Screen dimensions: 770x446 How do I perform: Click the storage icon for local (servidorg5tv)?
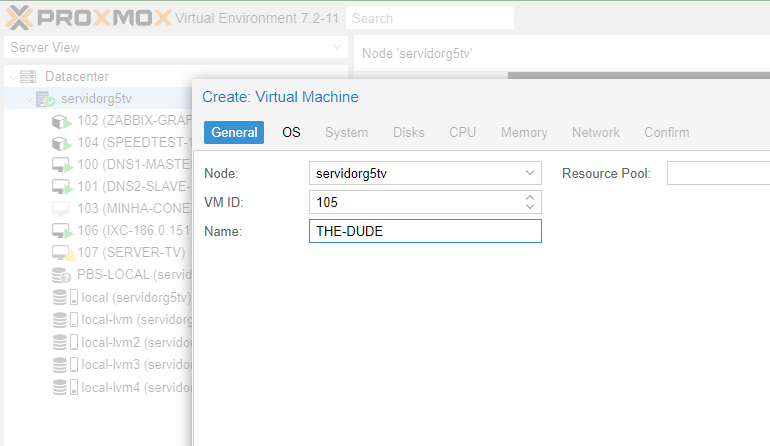[65, 297]
